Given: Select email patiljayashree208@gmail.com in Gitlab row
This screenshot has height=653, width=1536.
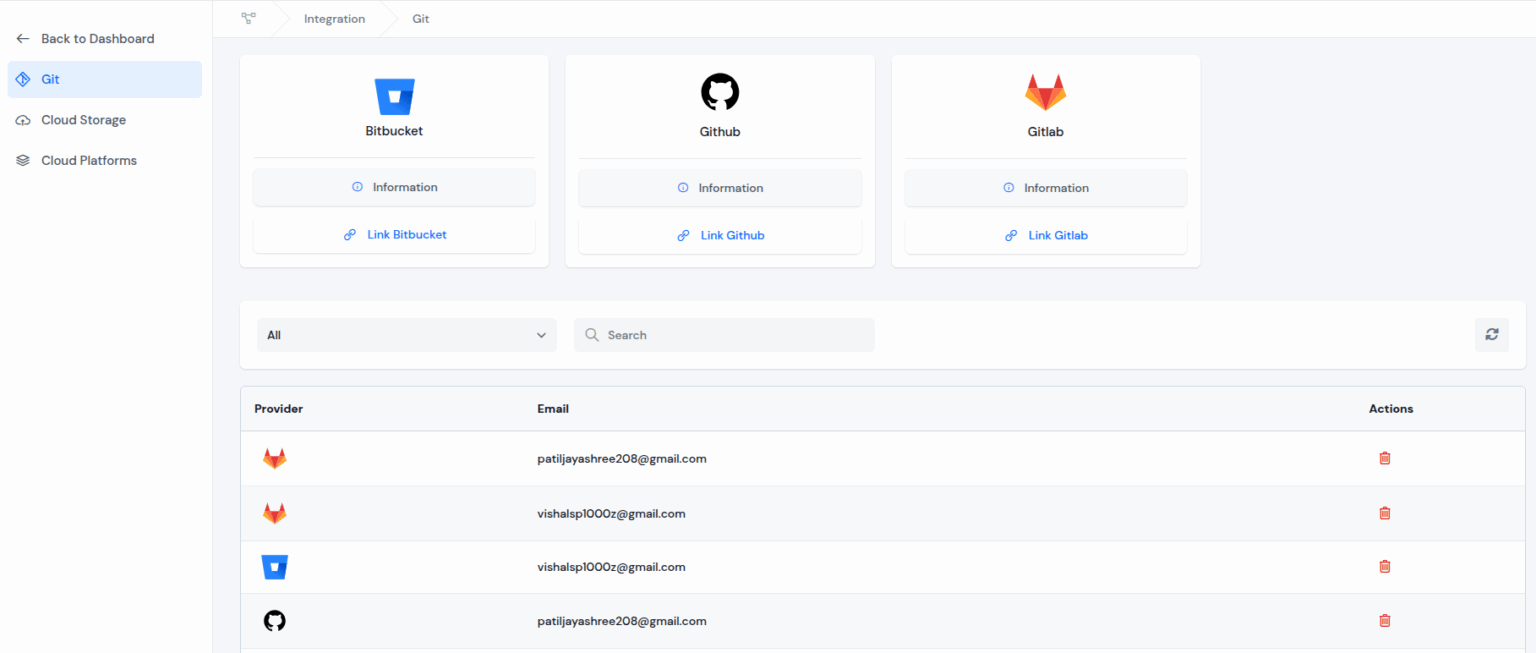Looking at the screenshot, I should click(622, 459).
